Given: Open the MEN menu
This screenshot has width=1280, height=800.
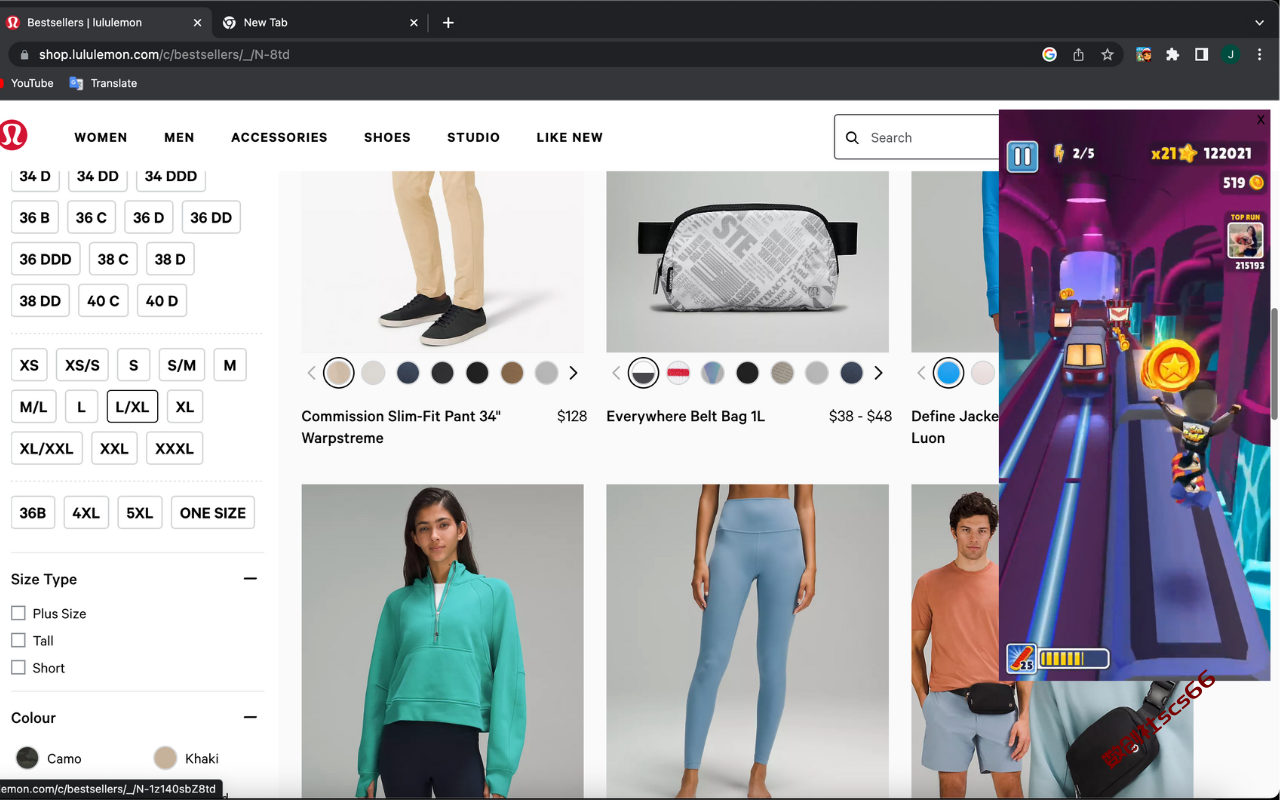Looking at the screenshot, I should [x=180, y=138].
